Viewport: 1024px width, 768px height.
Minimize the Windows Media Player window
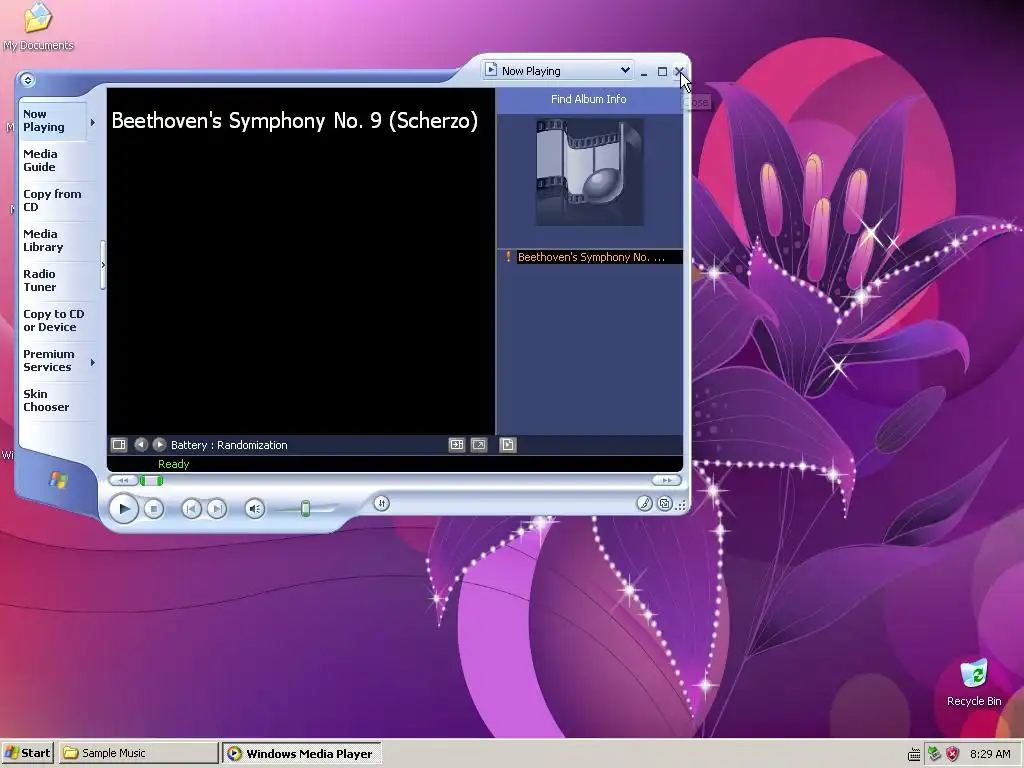(x=644, y=72)
